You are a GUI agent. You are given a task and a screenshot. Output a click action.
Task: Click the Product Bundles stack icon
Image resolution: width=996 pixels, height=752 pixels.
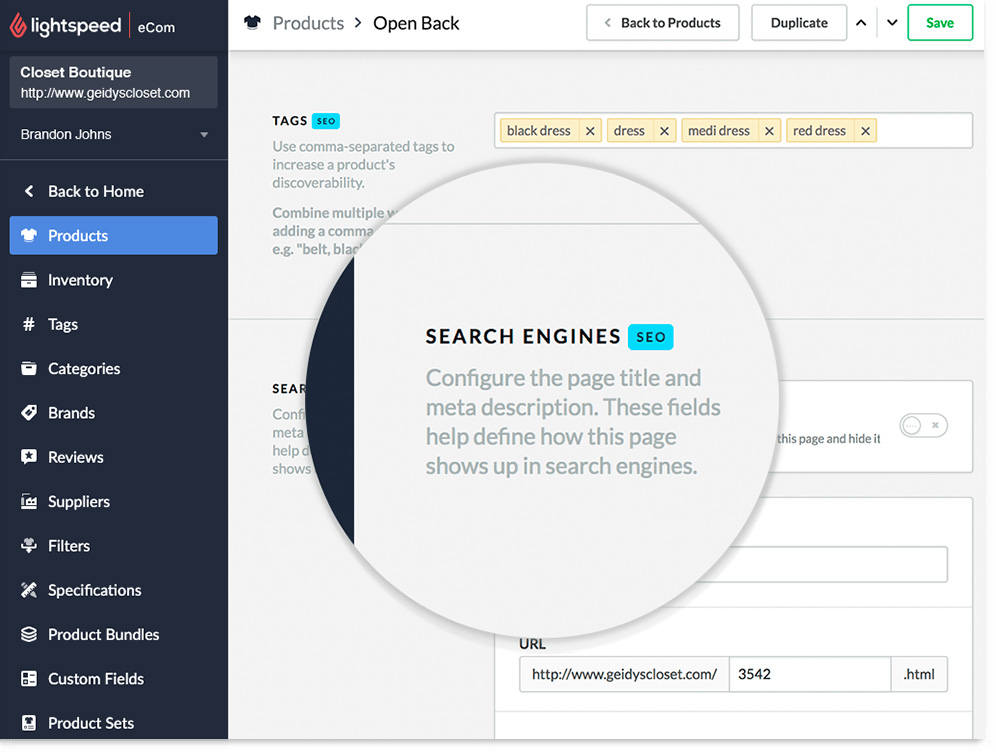click(x=29, y=634)
